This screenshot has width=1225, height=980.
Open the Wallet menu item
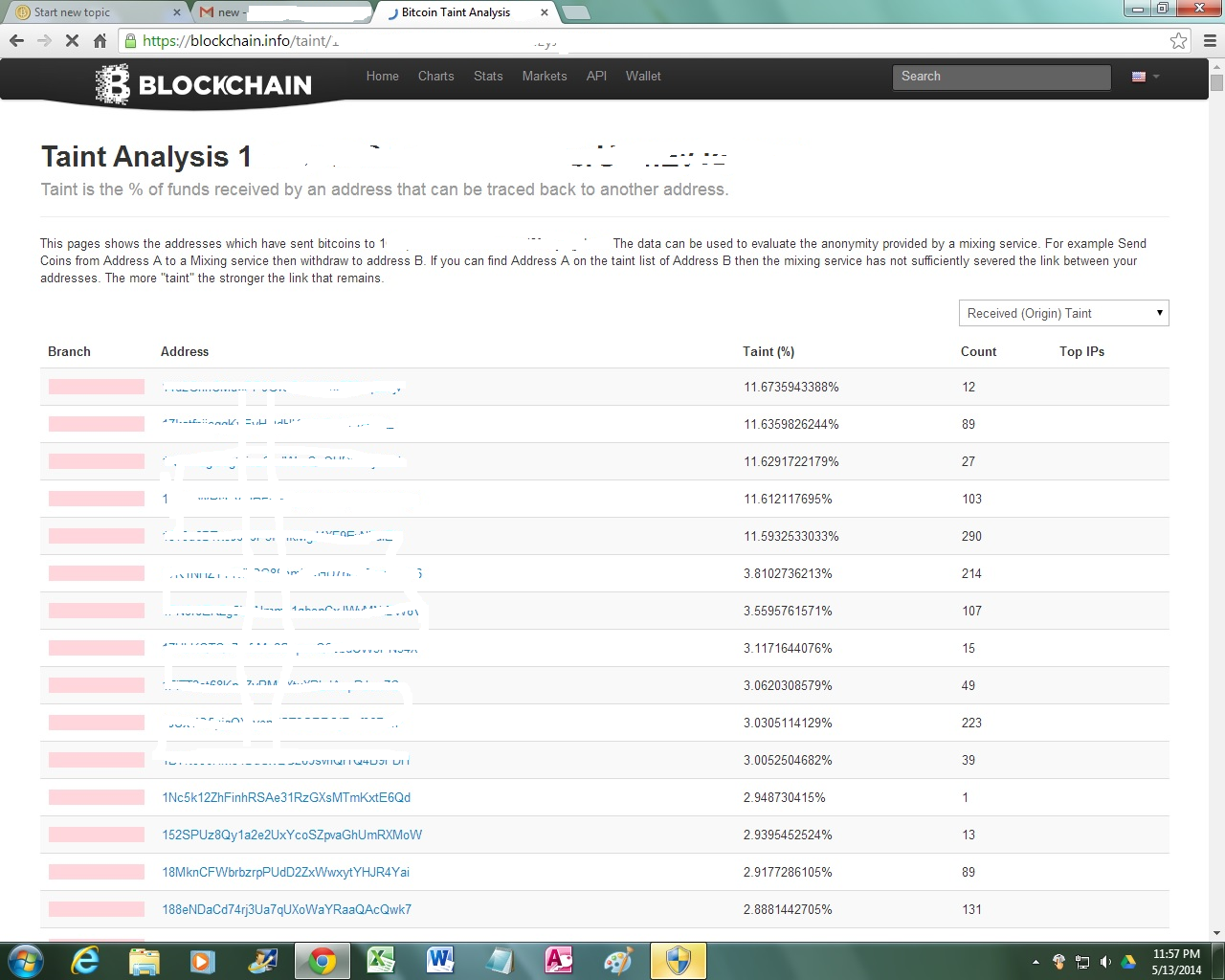[643, 76]
